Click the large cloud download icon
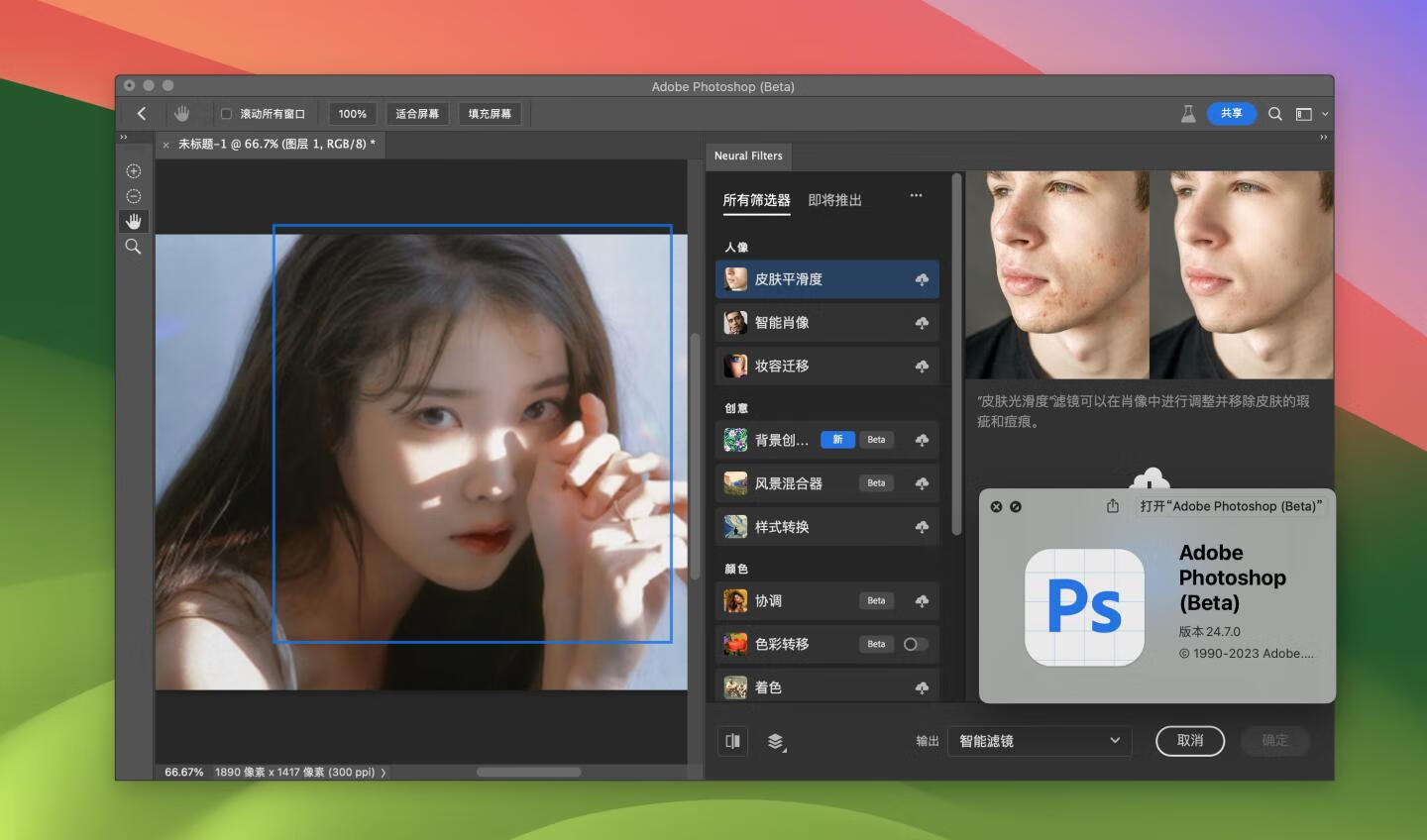Viewport: 1427px width, 840px height. (1150, 479)
